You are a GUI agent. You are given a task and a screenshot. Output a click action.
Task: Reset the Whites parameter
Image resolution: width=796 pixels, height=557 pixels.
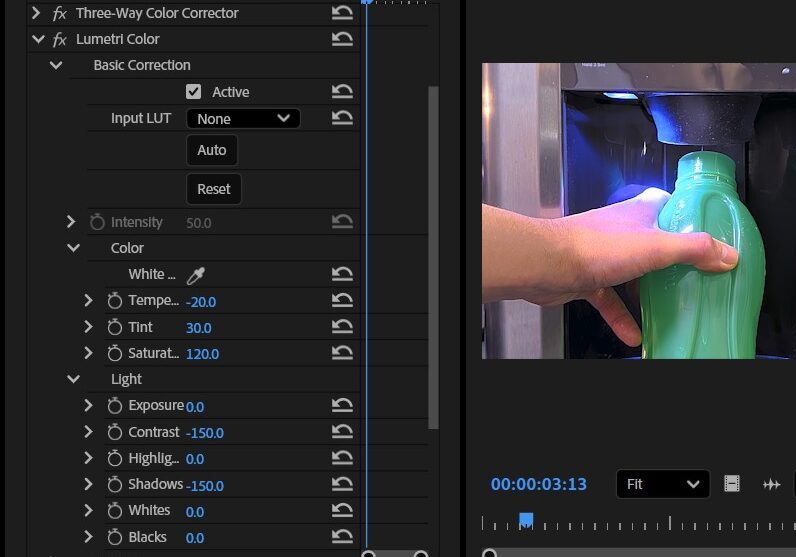(x=342, y=510)
